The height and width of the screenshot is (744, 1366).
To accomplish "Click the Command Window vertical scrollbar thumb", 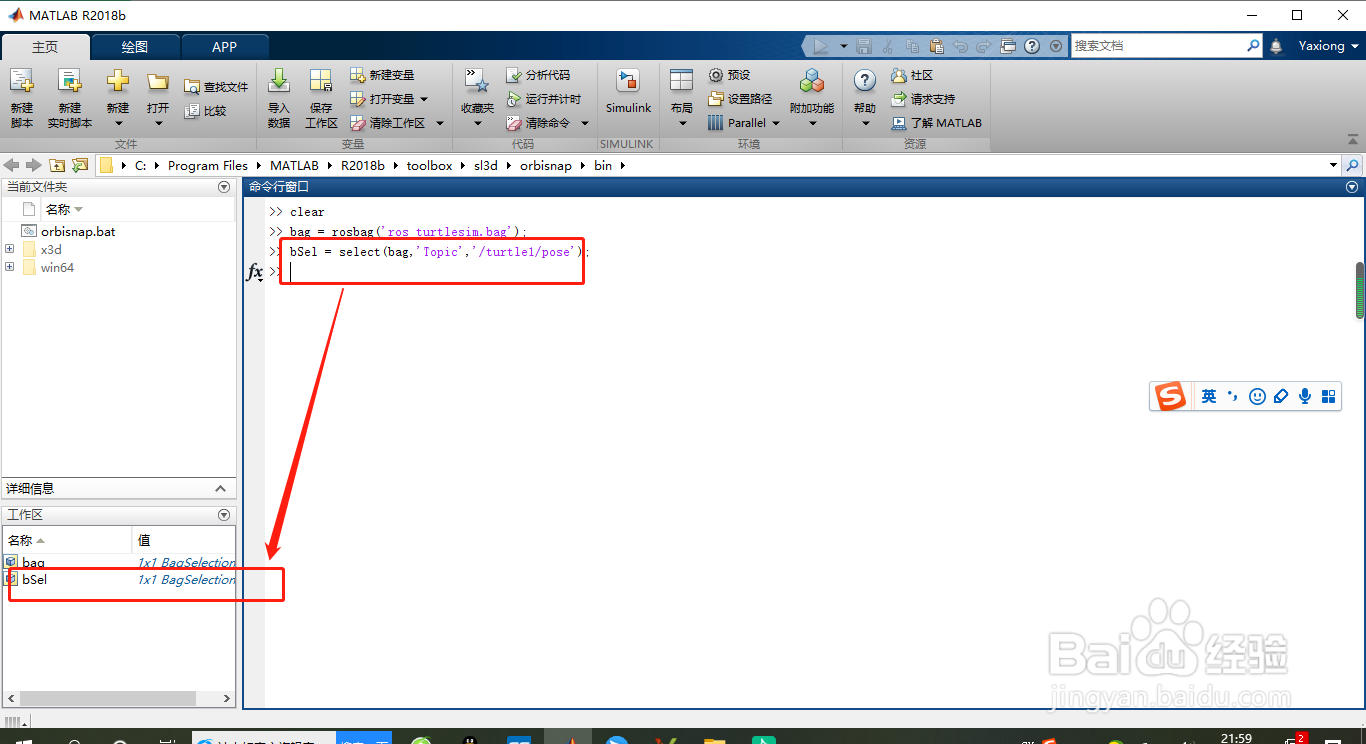I will pyautogui.click(x=1360, y=290).
